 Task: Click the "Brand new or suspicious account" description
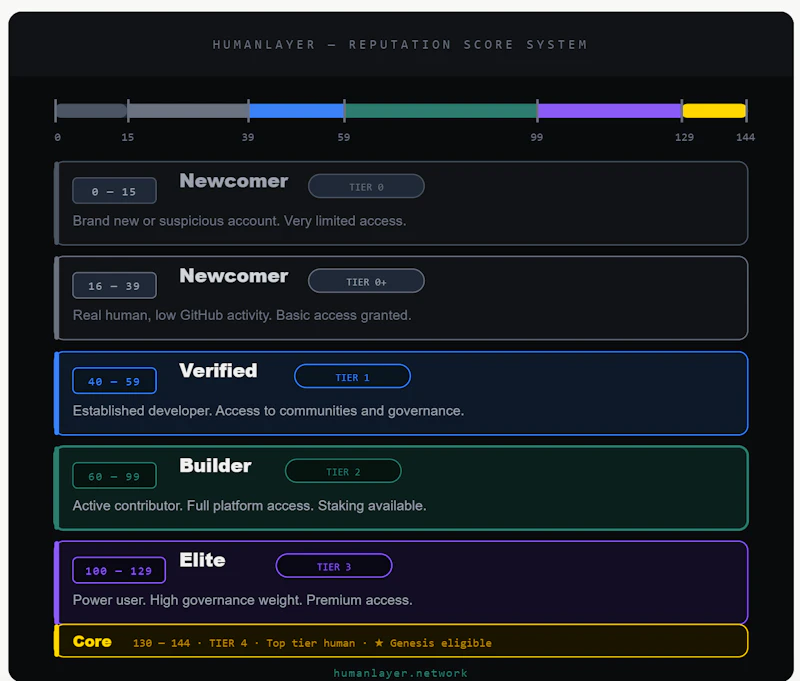pos(239,221)
